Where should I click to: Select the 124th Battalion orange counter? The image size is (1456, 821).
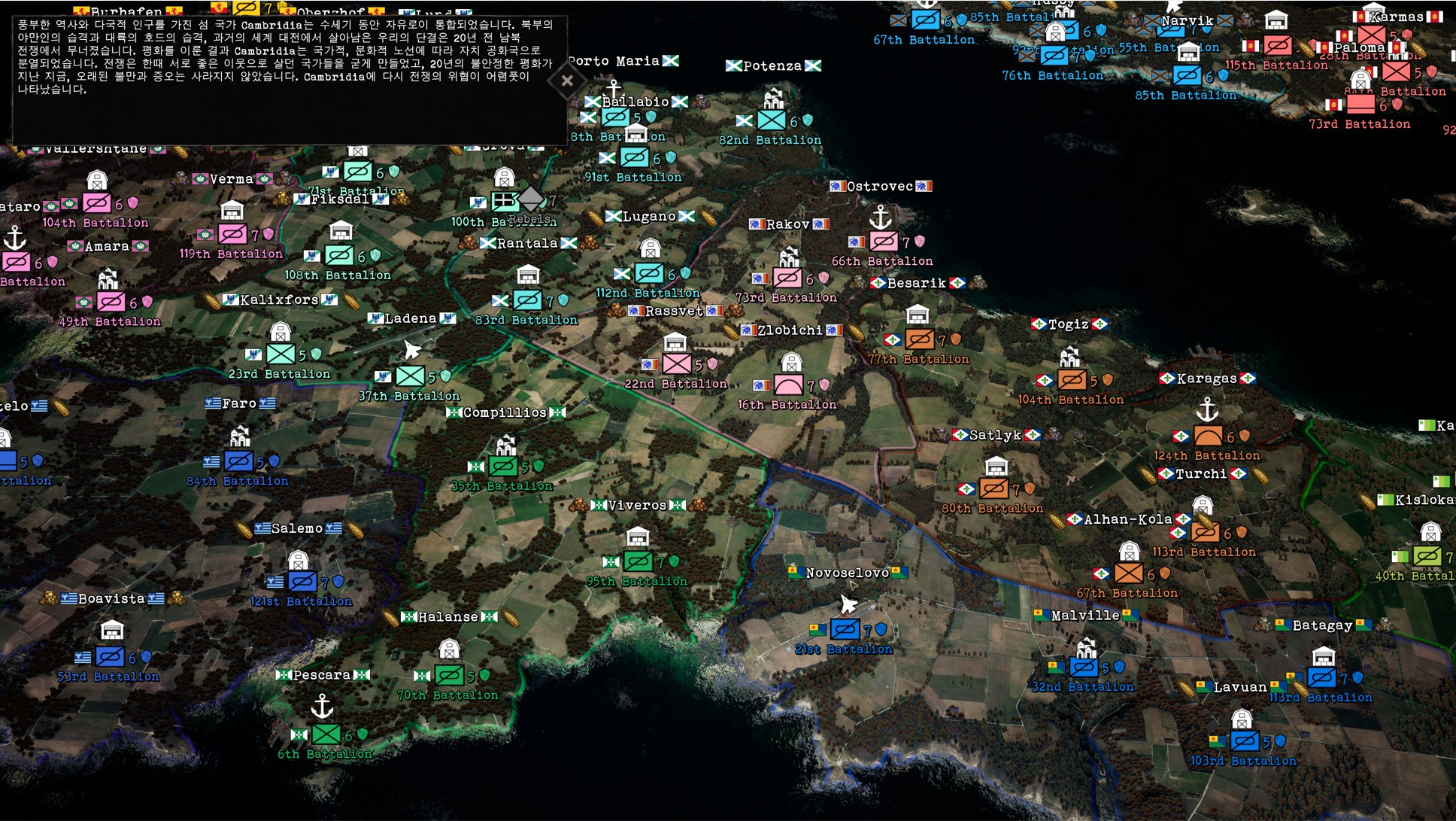1208,436
